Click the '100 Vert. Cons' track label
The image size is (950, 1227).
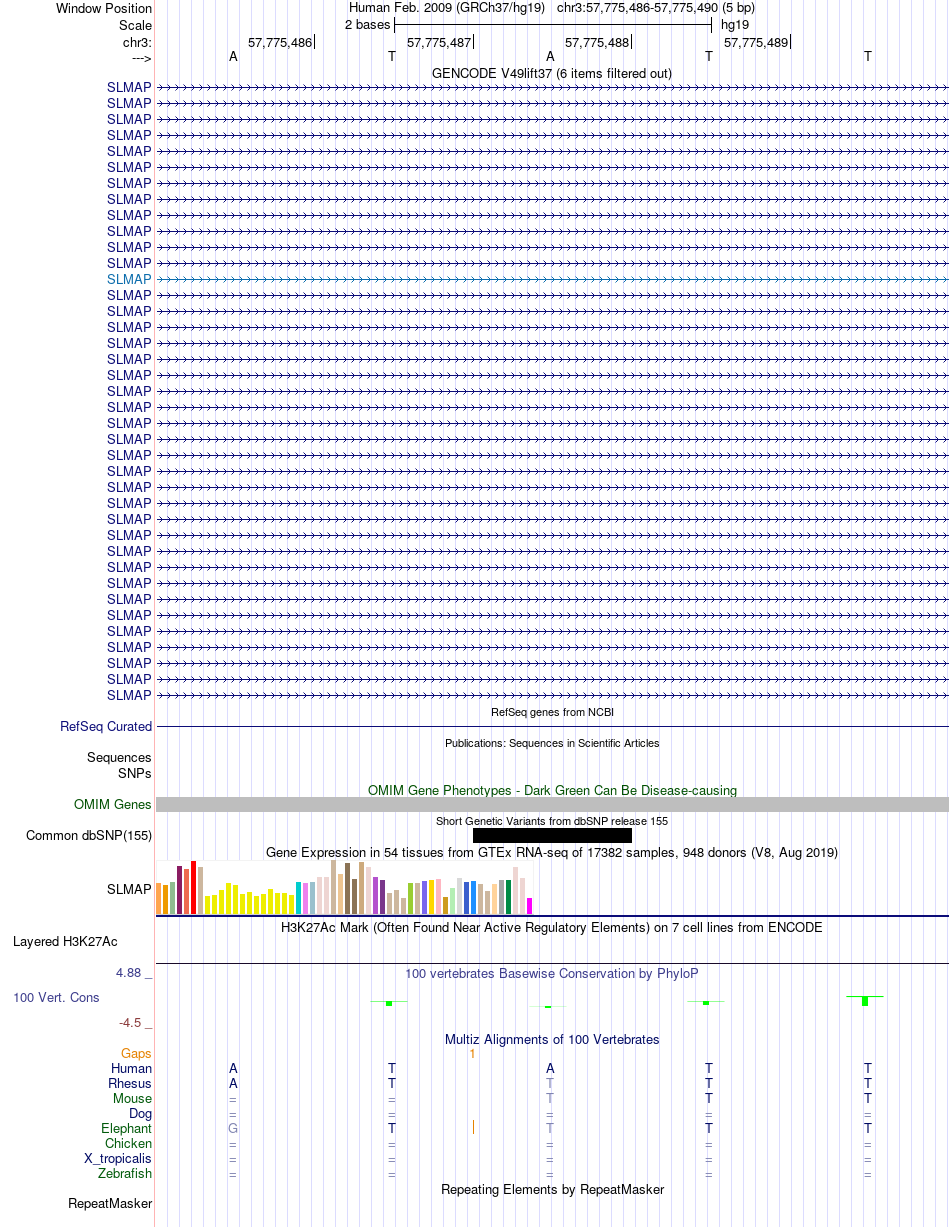[x=56, y=998]
